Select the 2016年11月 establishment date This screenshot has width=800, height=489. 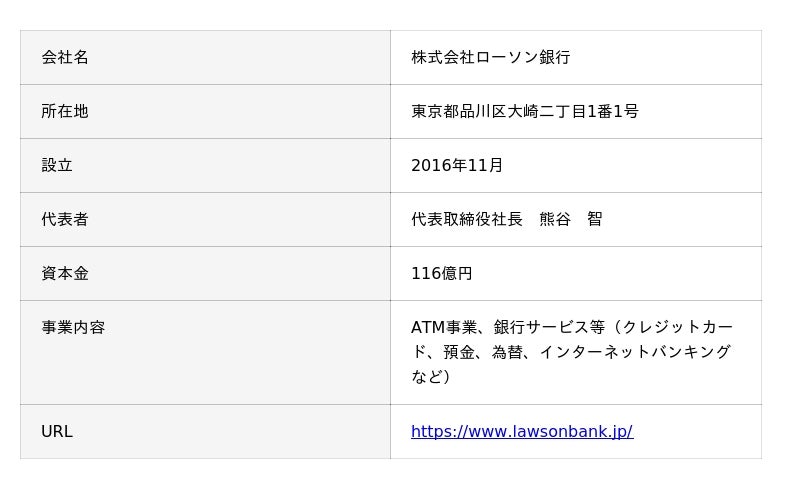coord(457,166)
